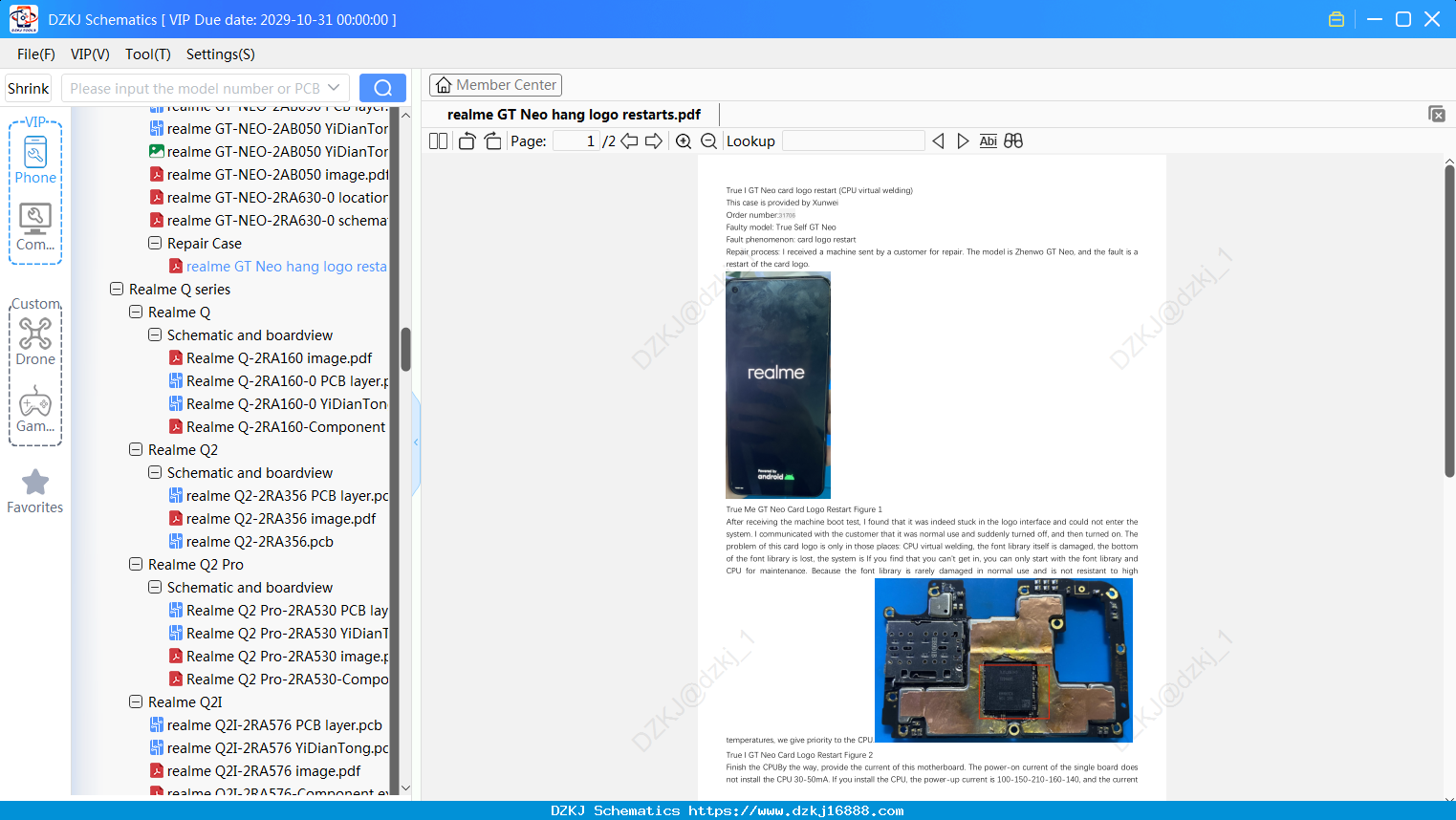Image resolution: width=1456 pixels, height=820 pixels.
Task: Click tree panel vertical scrollbar thumb
Action: click(405, 349)
